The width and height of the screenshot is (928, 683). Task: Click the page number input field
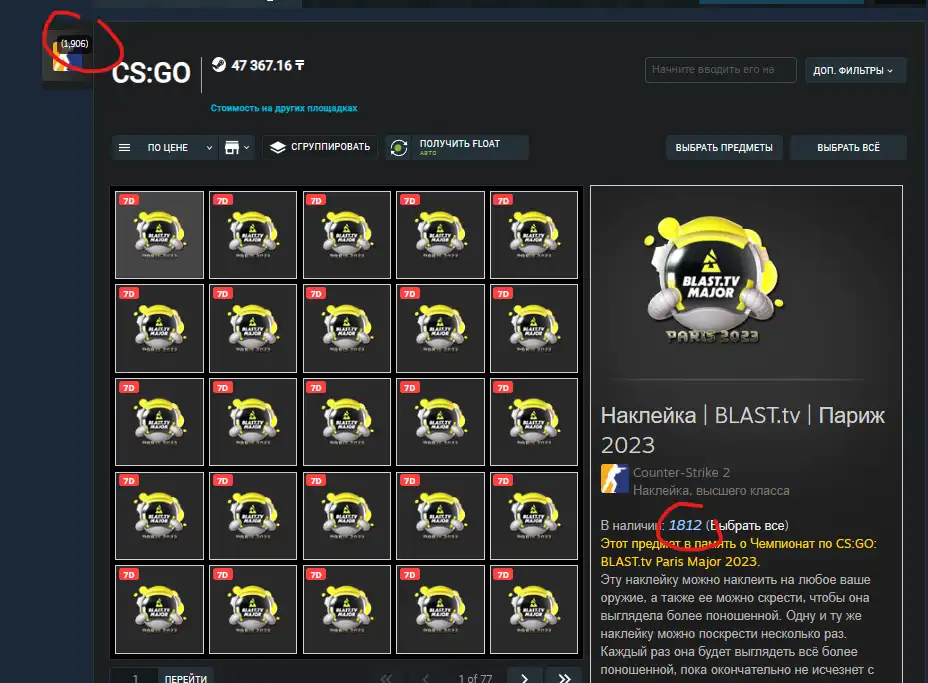(x=135, y=678)
